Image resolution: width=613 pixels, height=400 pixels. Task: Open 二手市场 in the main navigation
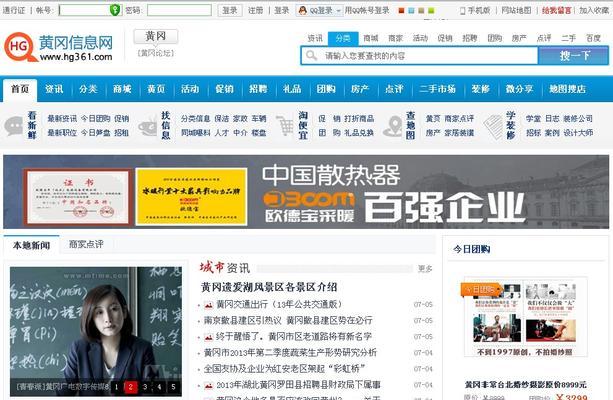coord(437,89)
